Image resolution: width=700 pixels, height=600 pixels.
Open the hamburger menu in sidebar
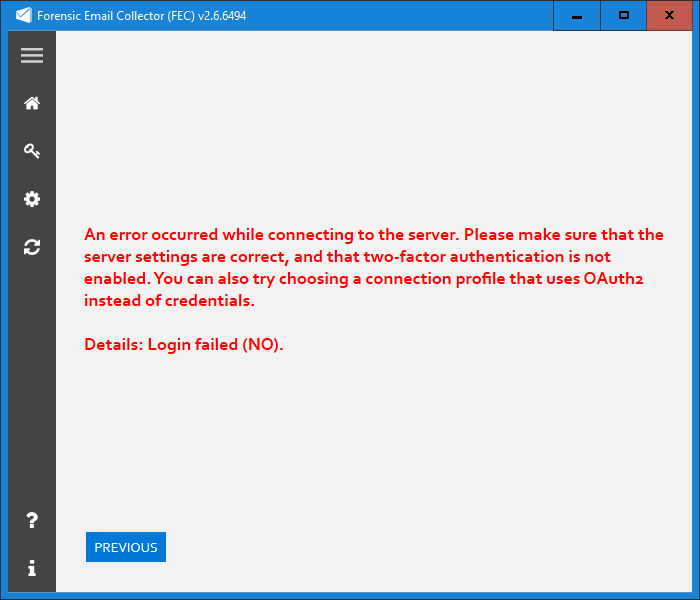coord(32,55)
